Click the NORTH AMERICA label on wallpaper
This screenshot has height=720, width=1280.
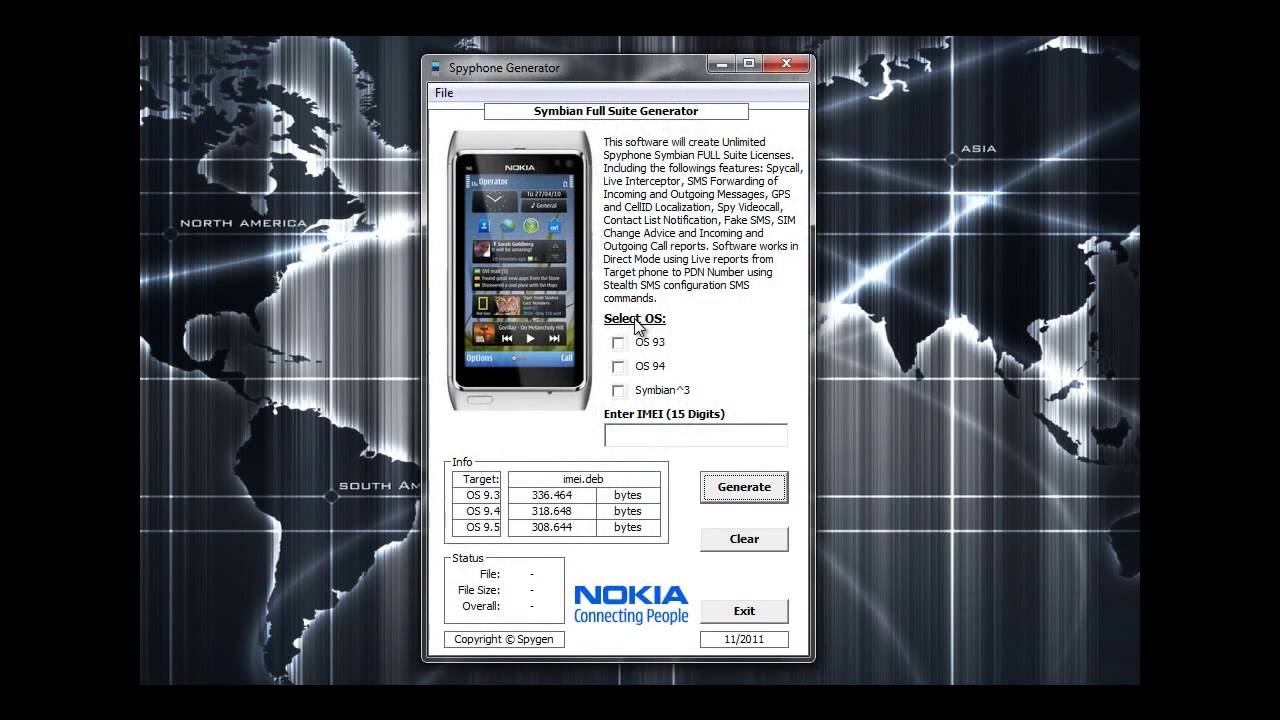(x=243, y=223)
